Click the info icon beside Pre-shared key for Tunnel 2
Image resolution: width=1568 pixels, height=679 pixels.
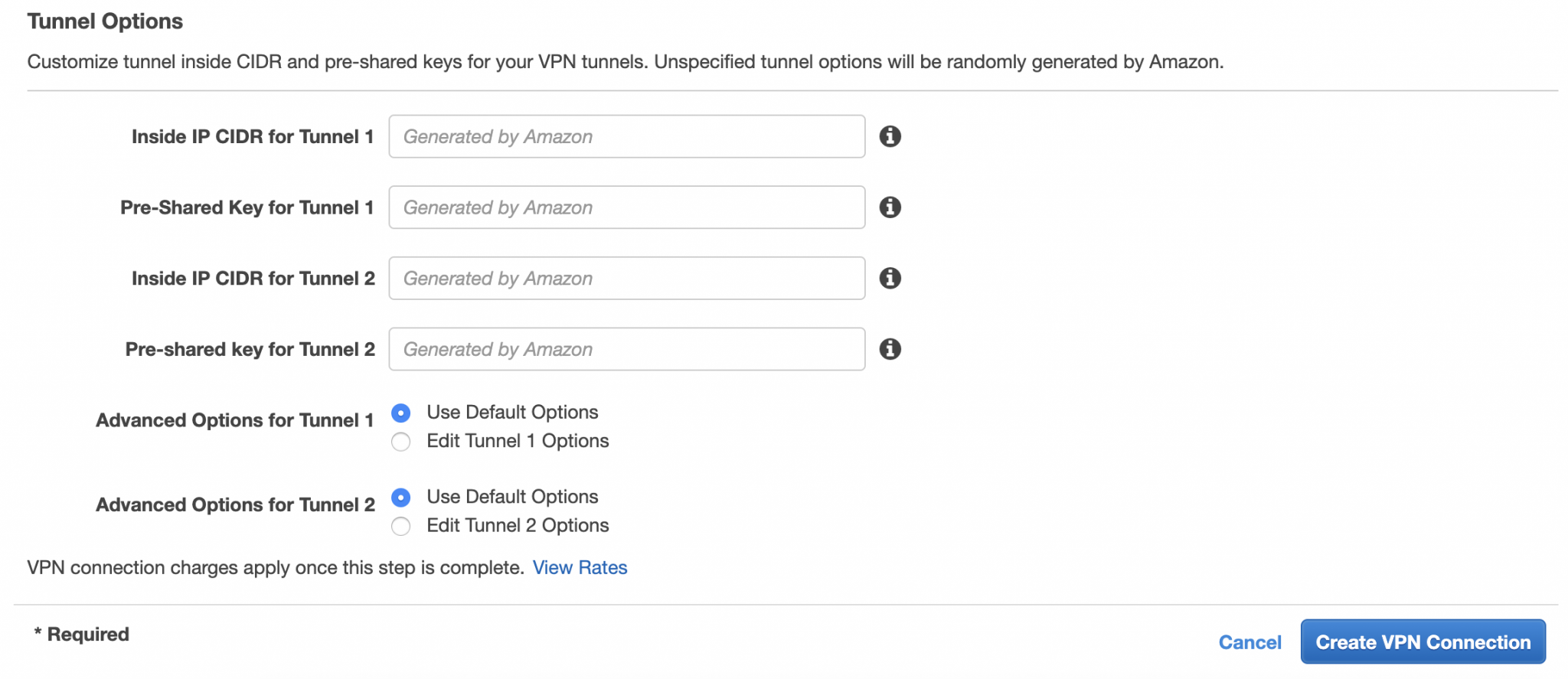coord(890,349)
